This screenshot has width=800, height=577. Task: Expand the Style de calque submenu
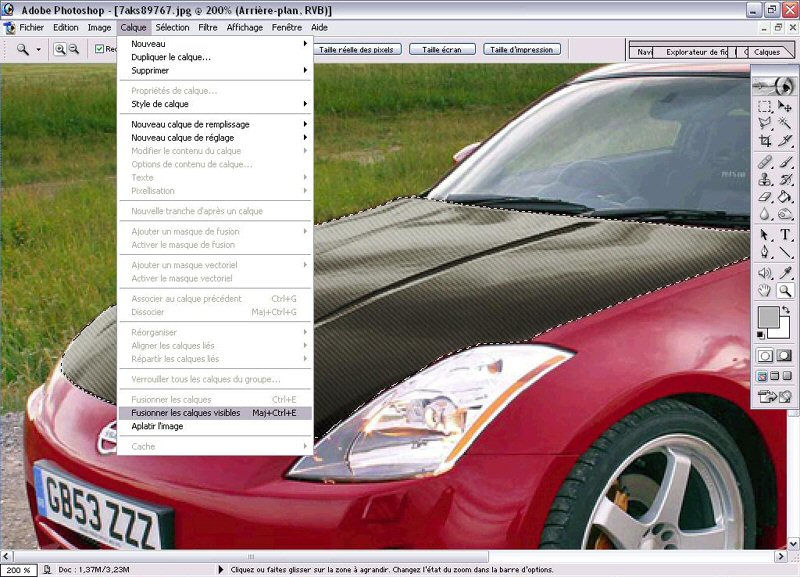pyautogui.click(x=215, y=104)
